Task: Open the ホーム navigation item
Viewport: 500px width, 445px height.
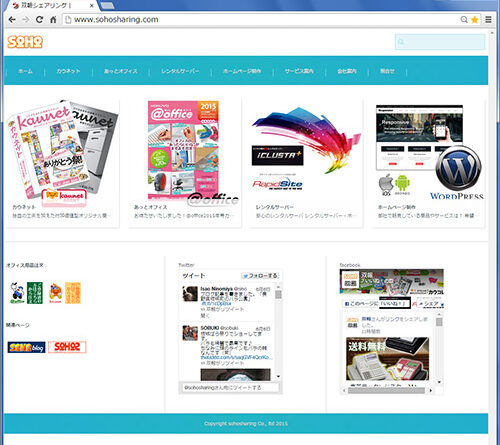Action: [25, 71]
